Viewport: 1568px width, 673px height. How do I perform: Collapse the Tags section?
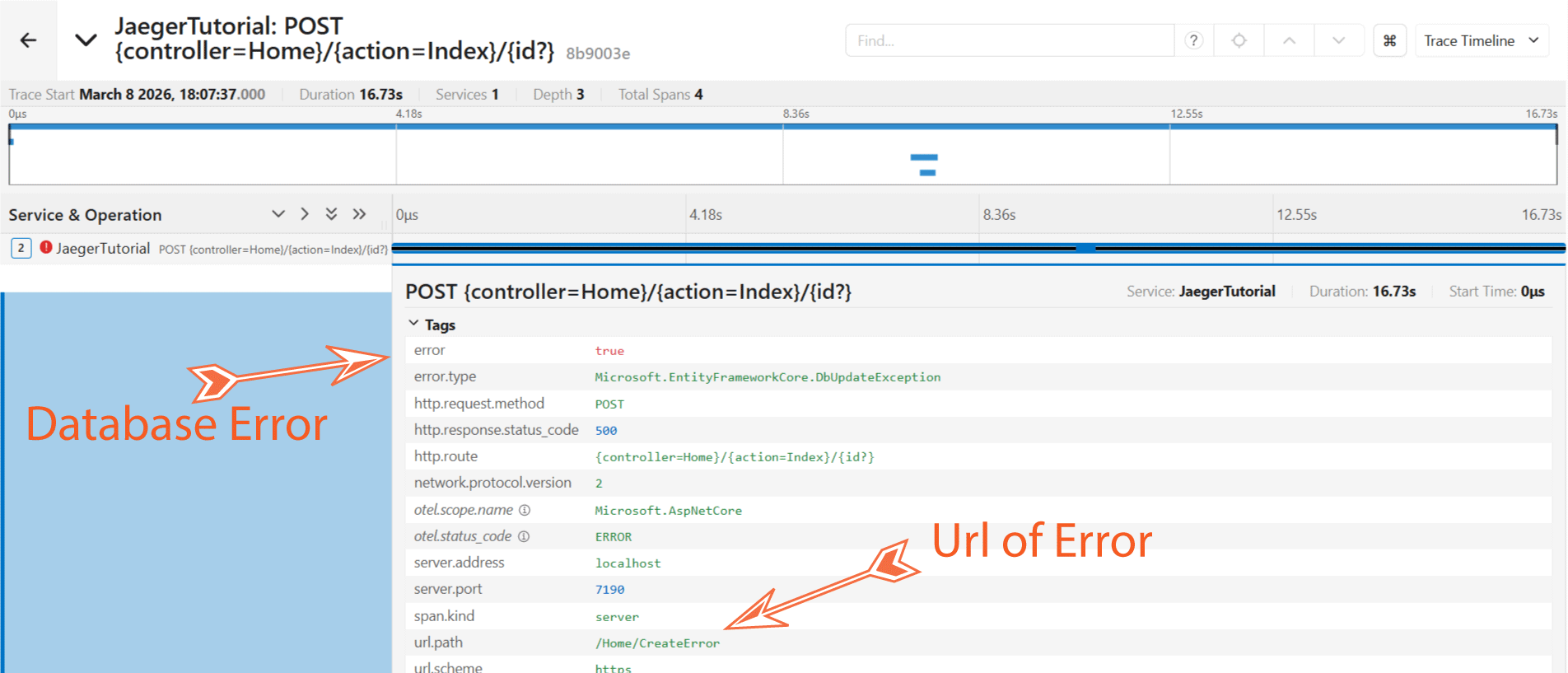click(413, 325)
